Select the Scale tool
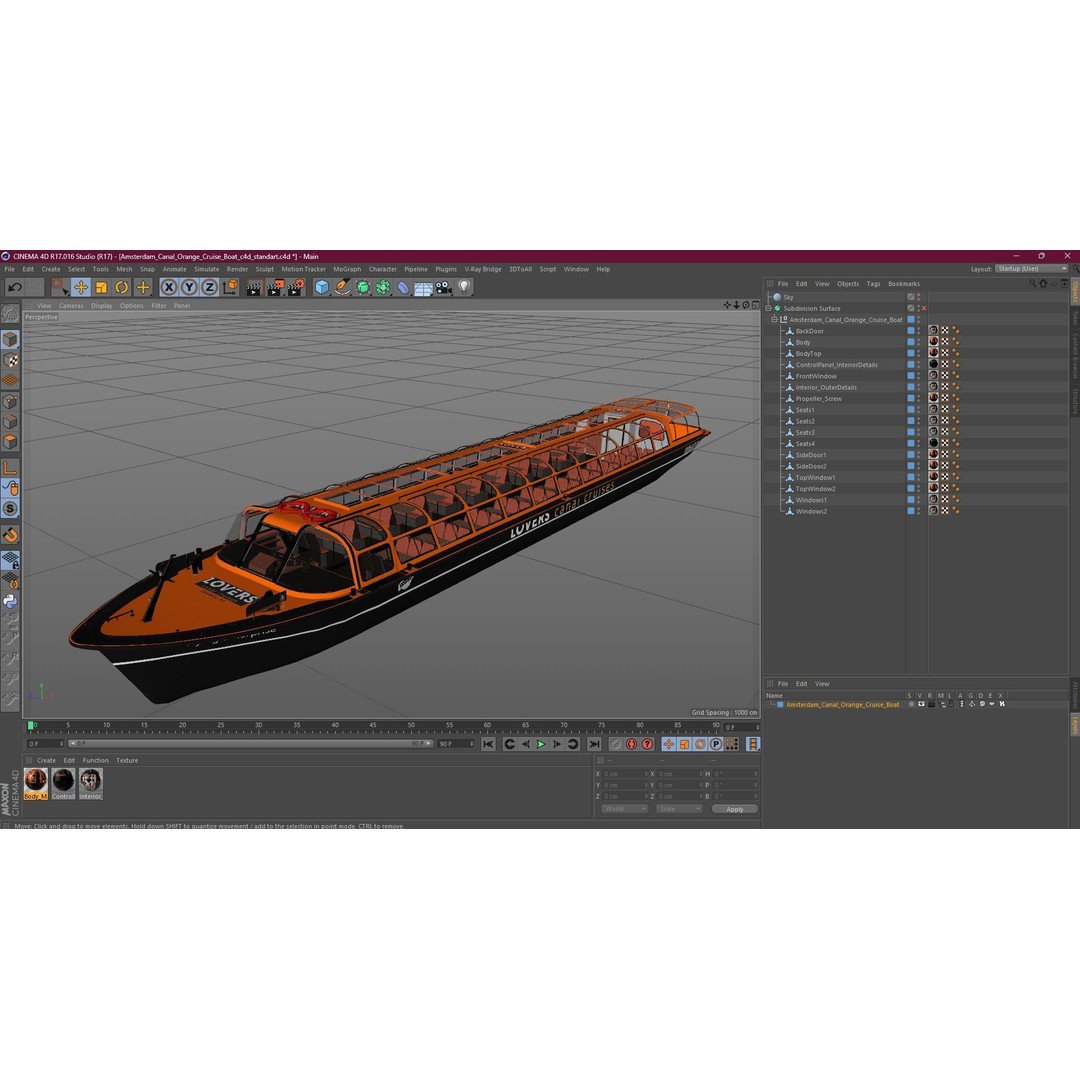This screenshot has height=1080, width=1080. pos(101,287)
